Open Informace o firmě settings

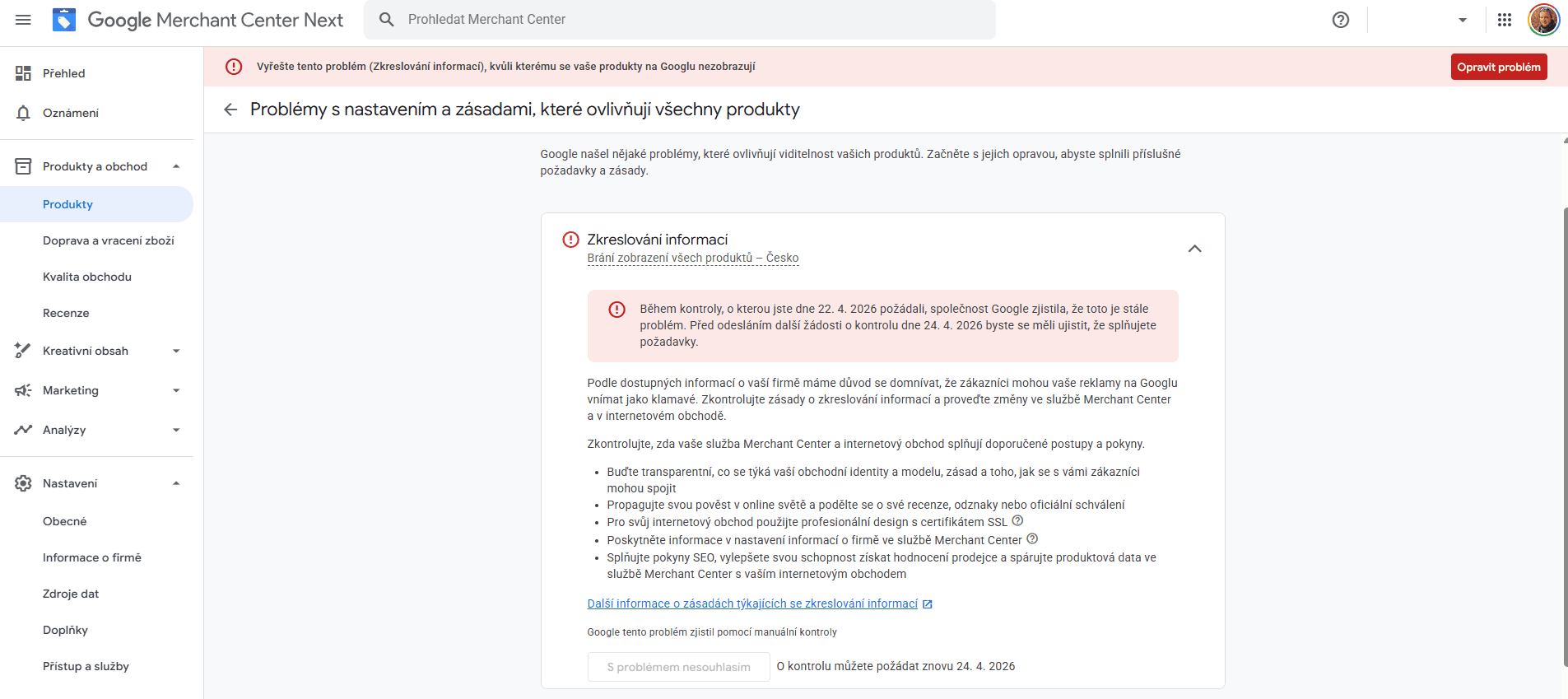92,557
